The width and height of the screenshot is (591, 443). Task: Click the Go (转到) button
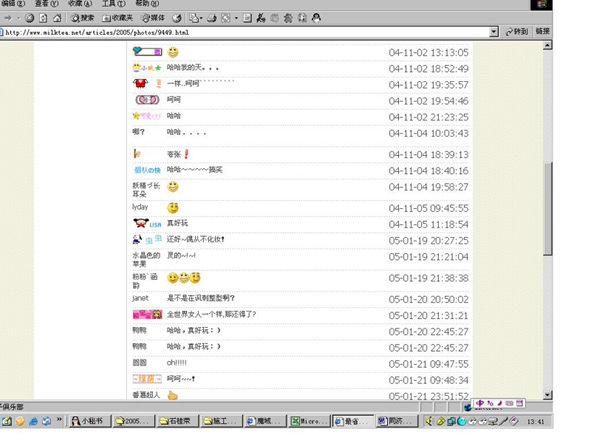coord(517,32)
